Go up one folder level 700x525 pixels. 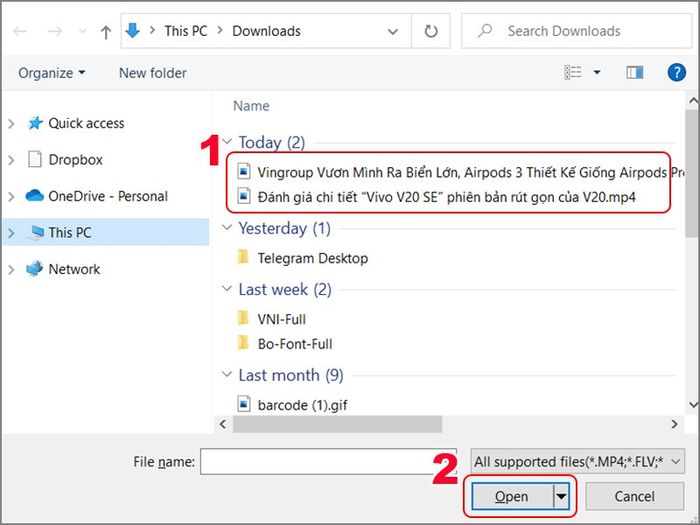(106, 32)
